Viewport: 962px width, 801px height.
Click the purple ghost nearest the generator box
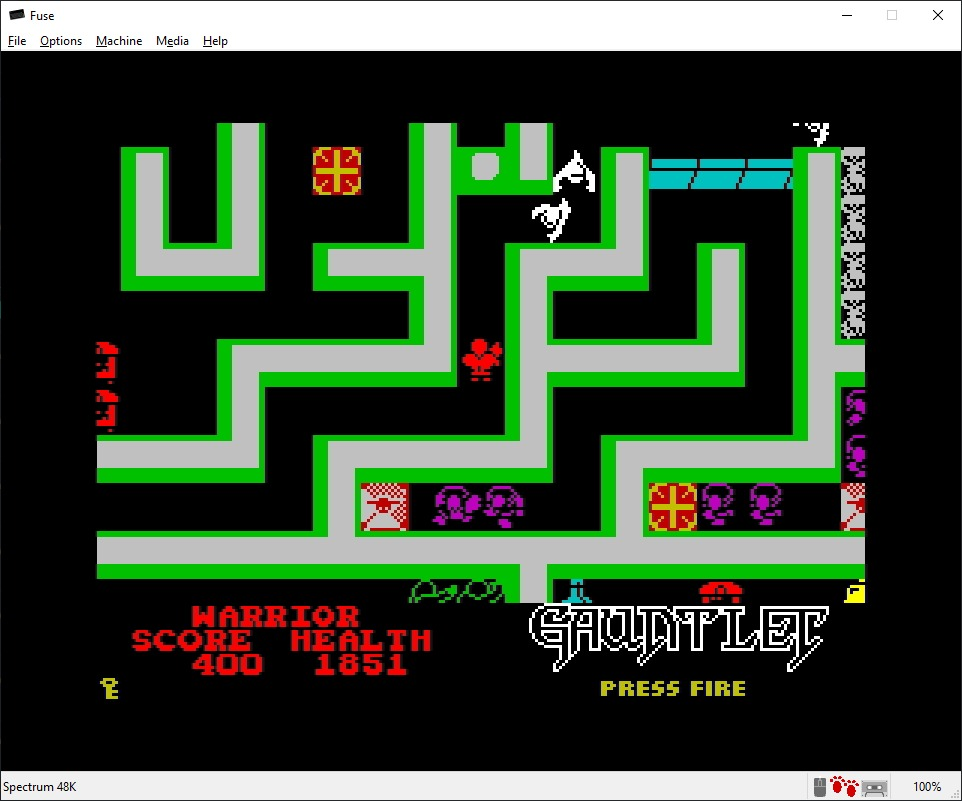457,506
